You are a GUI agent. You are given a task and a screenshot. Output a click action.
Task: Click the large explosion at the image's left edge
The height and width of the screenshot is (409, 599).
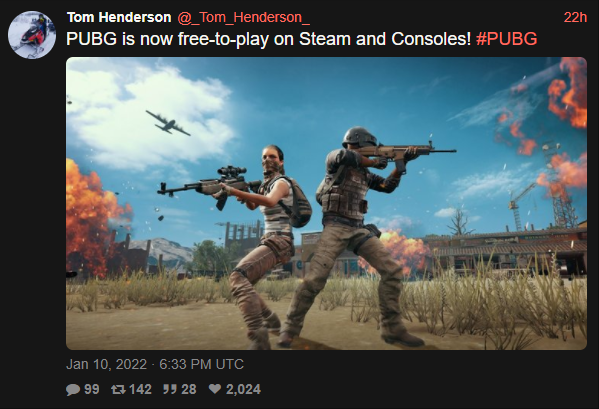click(94, 220)
